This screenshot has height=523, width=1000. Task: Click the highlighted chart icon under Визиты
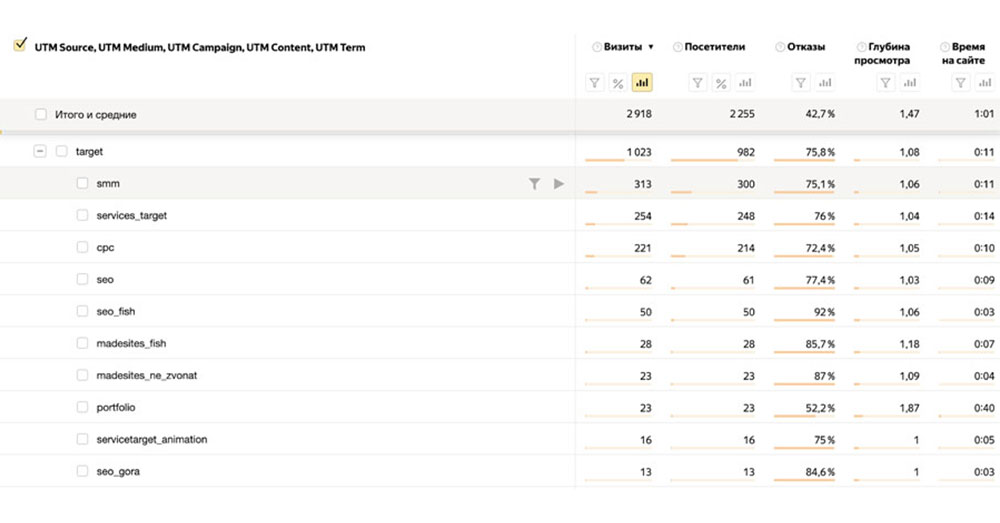point(642,83)
